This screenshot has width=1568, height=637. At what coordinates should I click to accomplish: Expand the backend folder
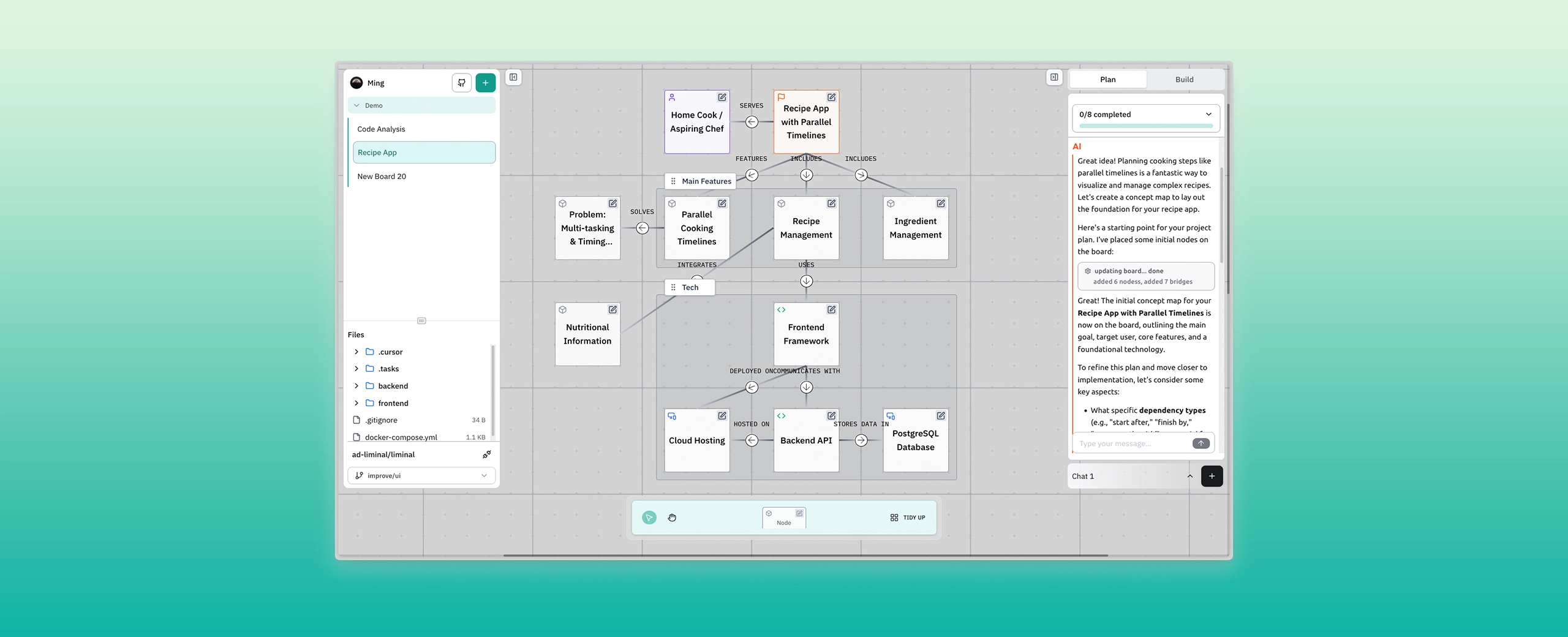[356, 386]
